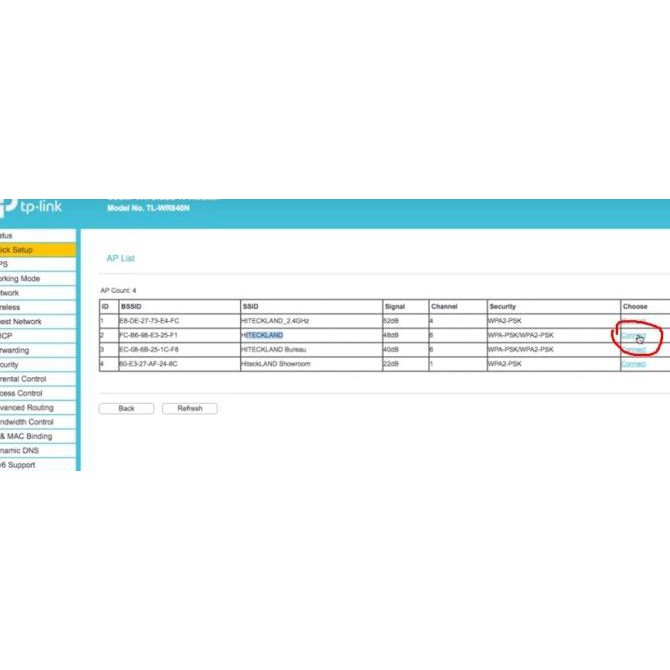Connect to the HITECKLAND network

tap(632, 335)
